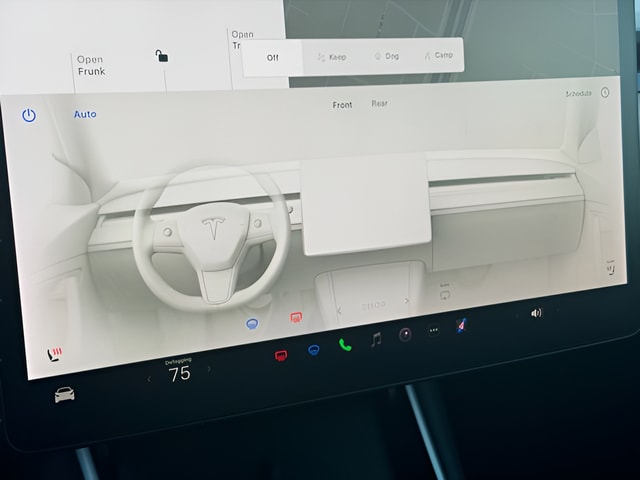Open the navigation app icon
The width and height of the screenshot is (640, 480).
coord(462,325)
